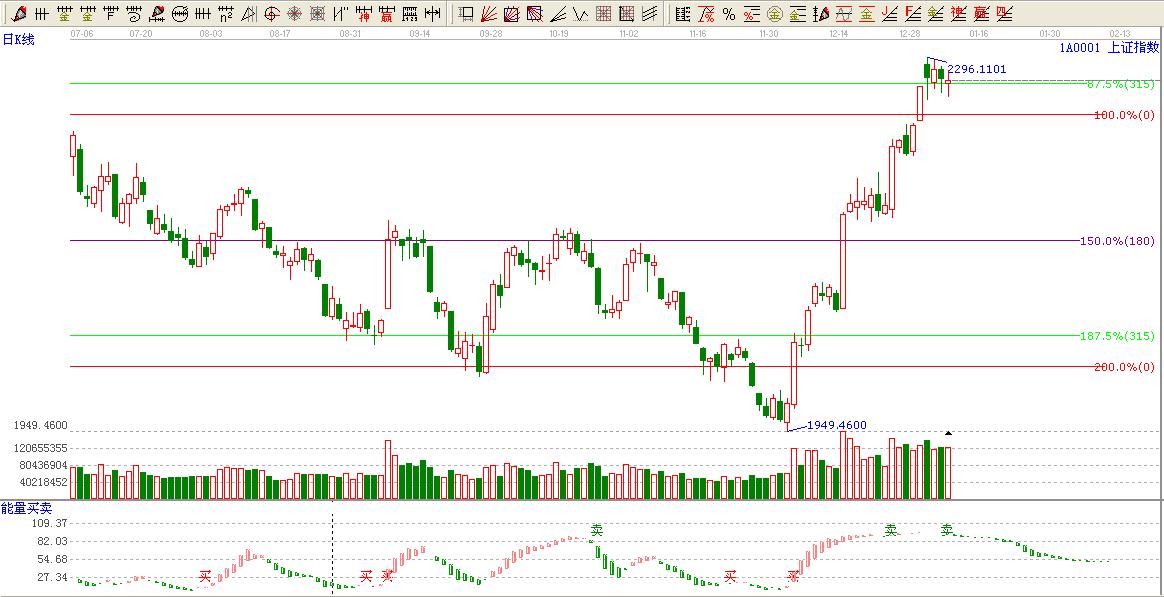Select the zigzag wave line tool

click(580, 14)
